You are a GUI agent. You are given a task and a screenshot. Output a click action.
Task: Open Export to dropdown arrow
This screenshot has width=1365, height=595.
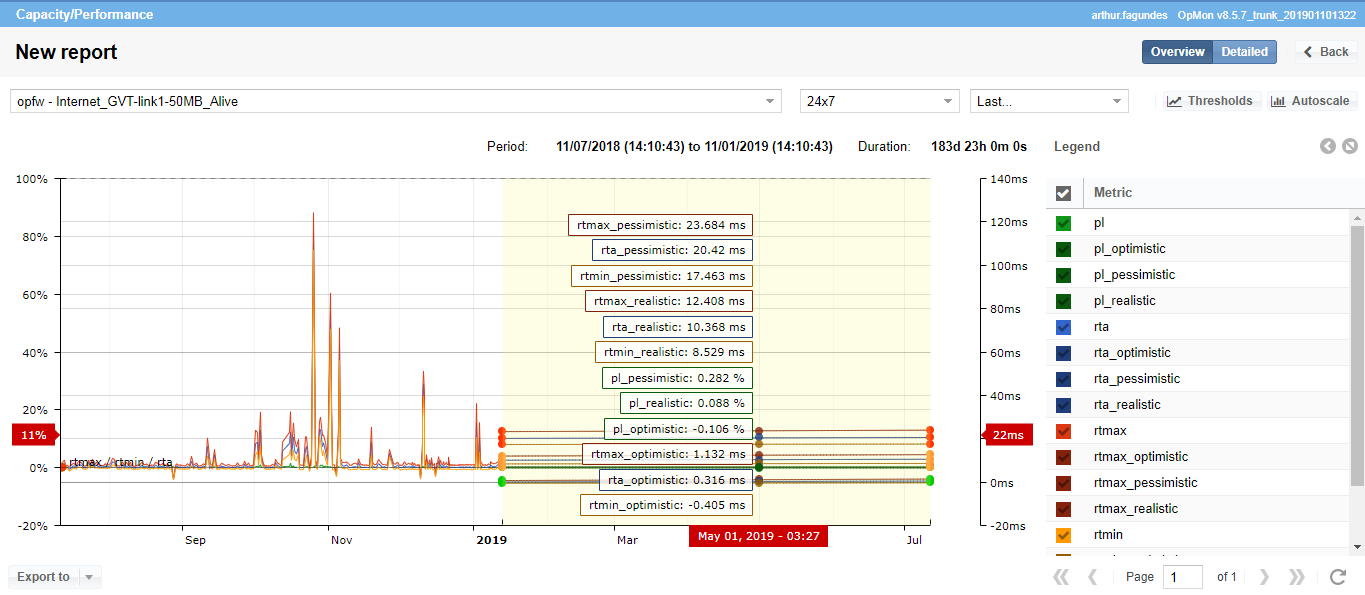pyautogui.click(x=89, y=577)
